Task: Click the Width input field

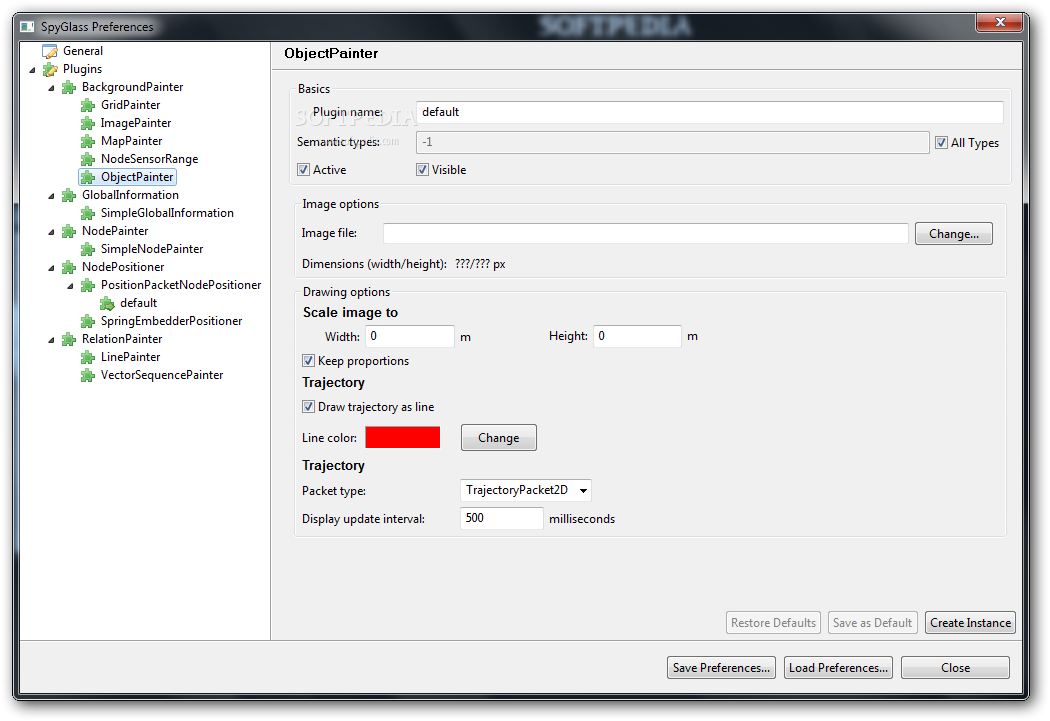Action: pyautogui.click(x=410, y=336)
